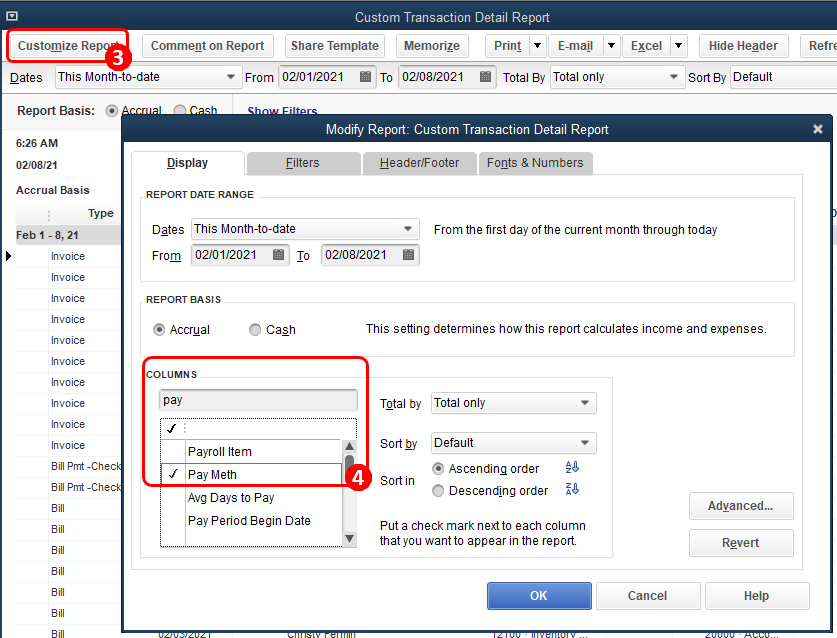
Task: Click scroll down arrow in columns list
Action: tap(350, 539)
